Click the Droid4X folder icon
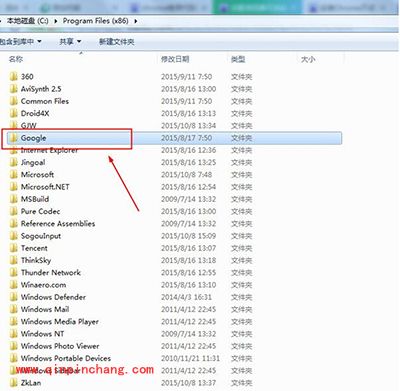 tap(14, 113)
